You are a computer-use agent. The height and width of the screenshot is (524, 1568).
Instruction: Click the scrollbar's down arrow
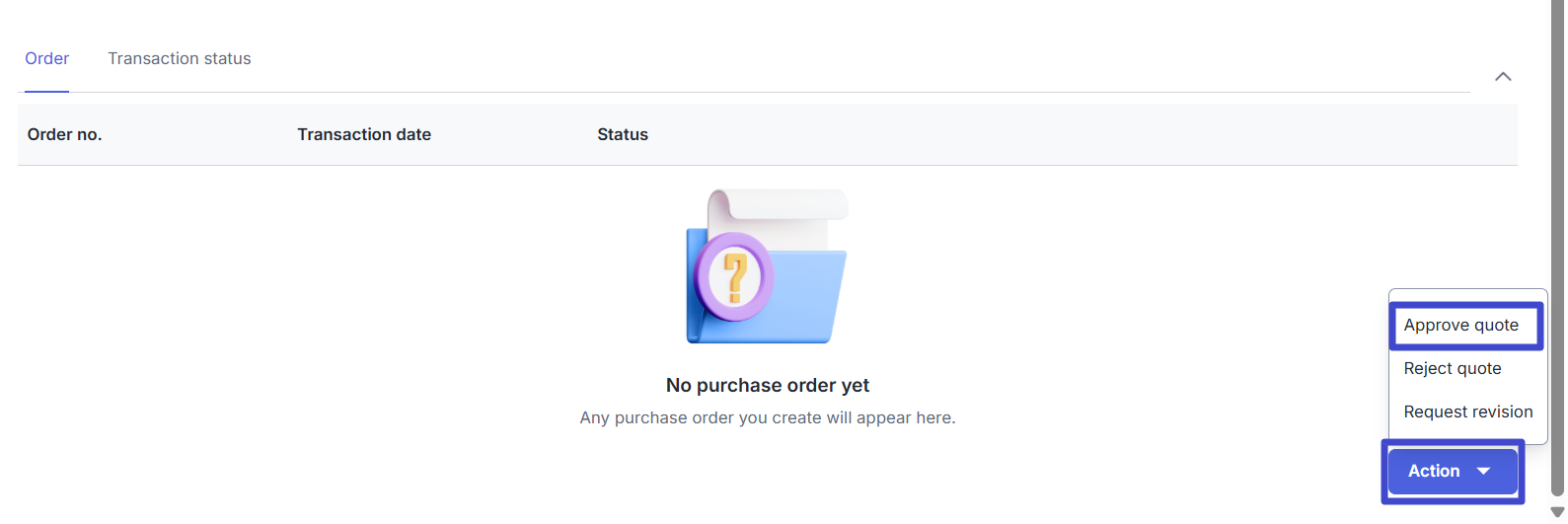(1557, 512)
